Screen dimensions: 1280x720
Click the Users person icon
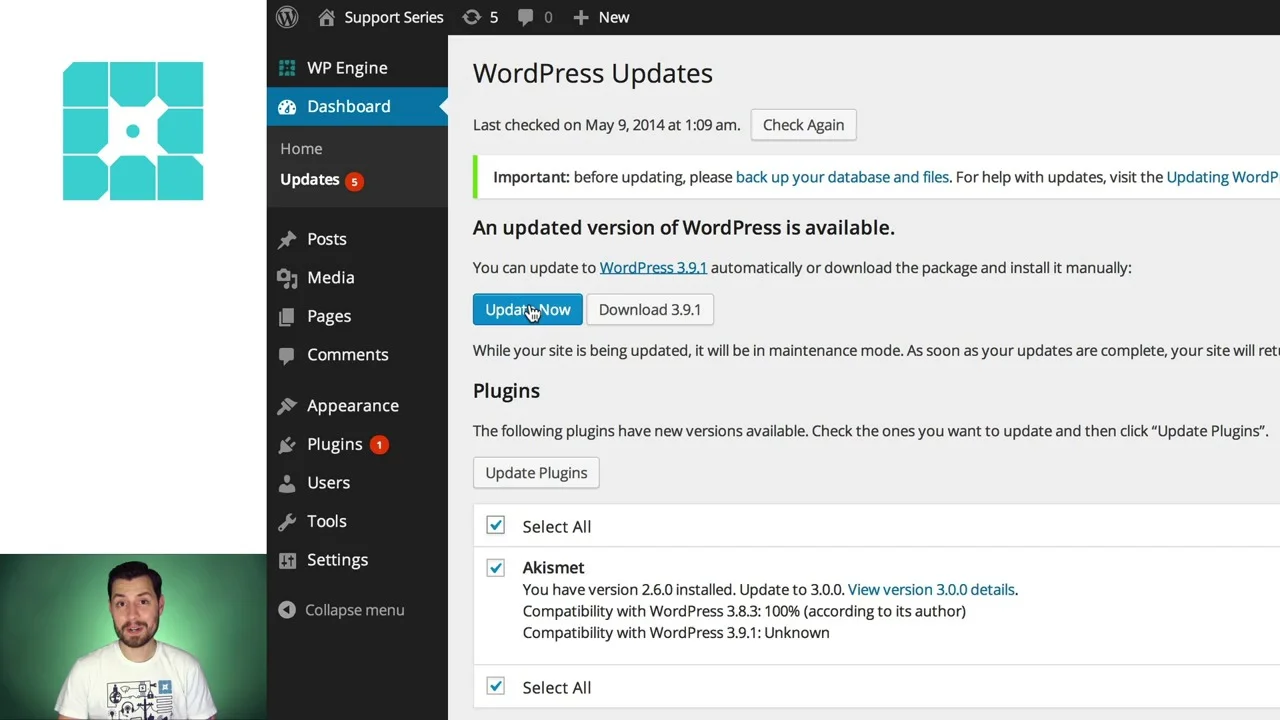pyautogui.click(x=287, y=483)
